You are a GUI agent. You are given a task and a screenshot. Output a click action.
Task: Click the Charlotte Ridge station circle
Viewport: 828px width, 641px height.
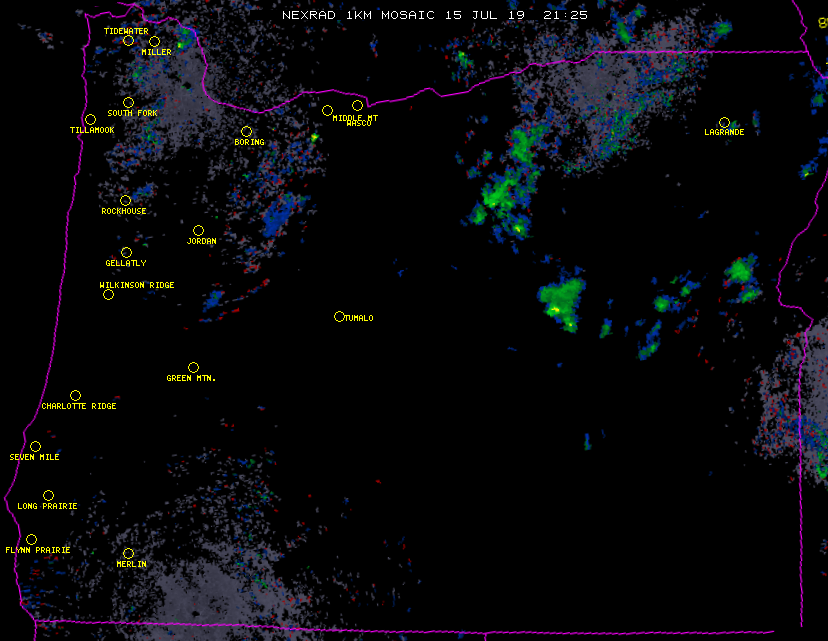75,395
